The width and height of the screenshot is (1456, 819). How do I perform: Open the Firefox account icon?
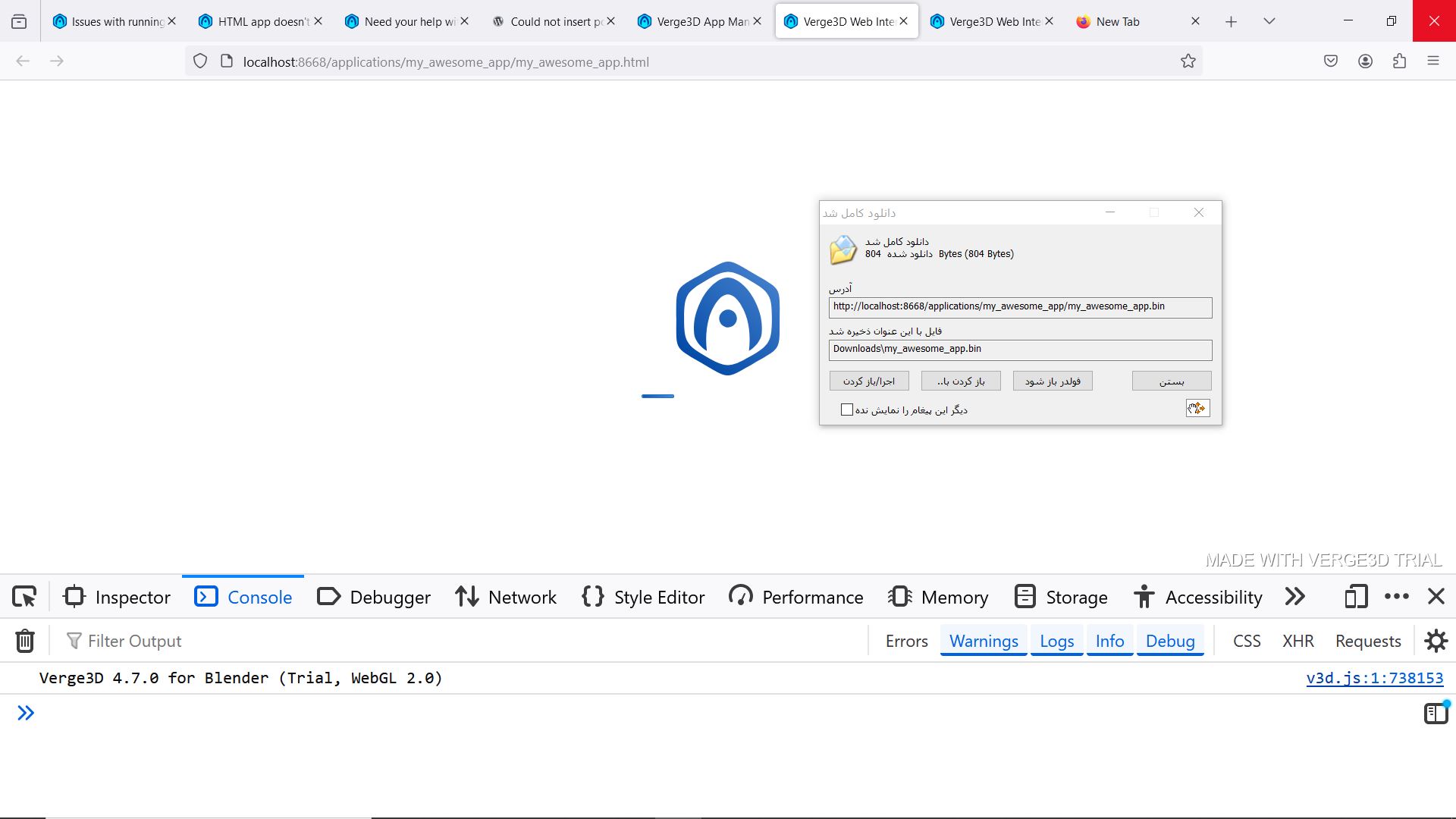[x=1365, y=61]
